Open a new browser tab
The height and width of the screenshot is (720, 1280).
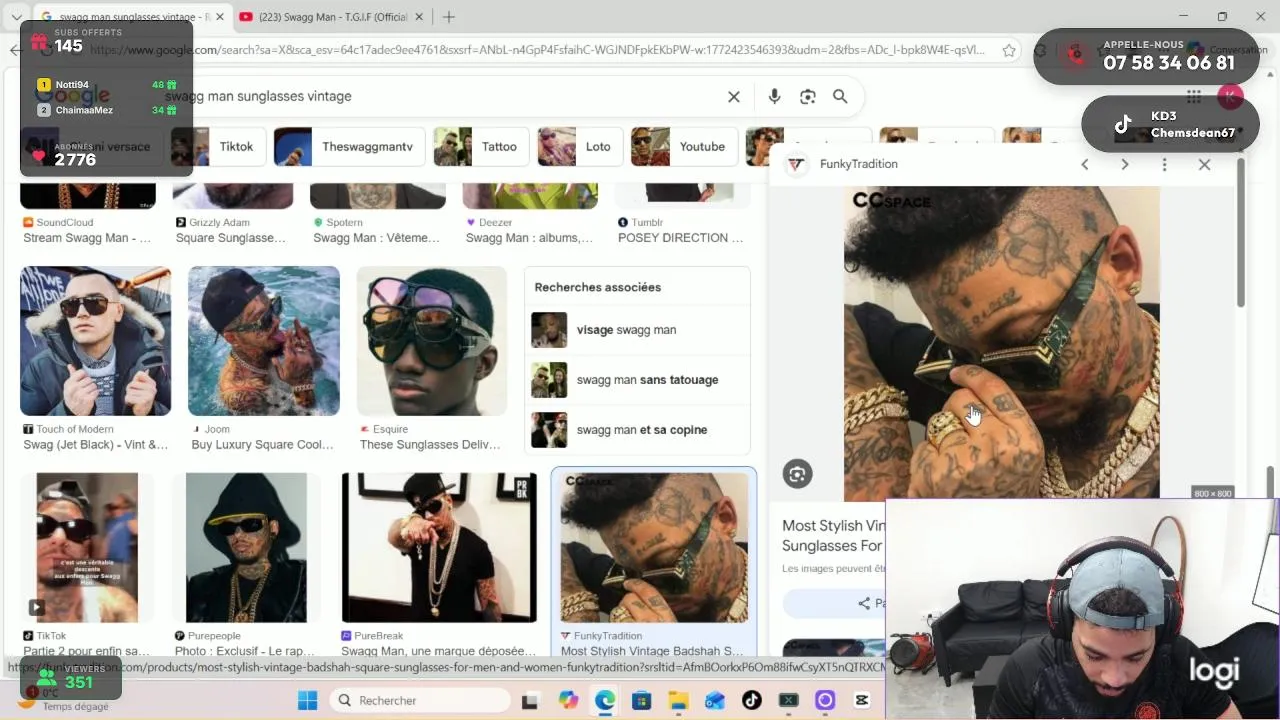449,17
